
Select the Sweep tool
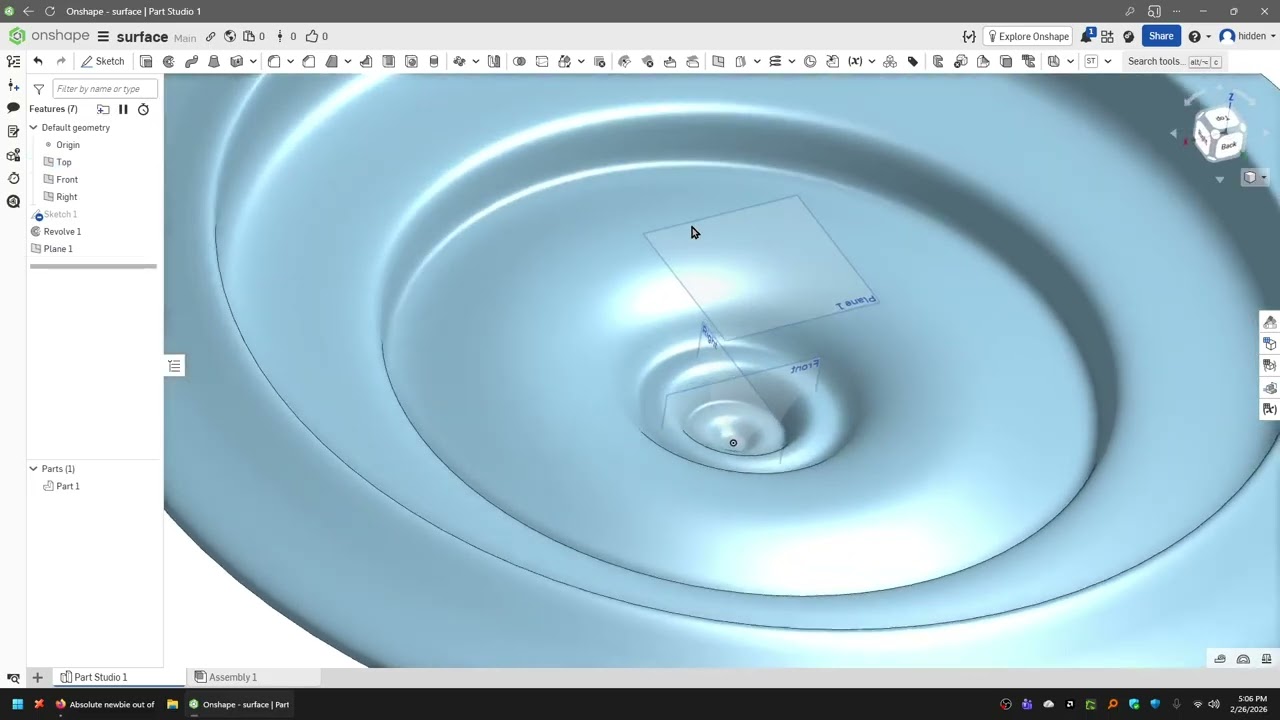tap(191, 61)
